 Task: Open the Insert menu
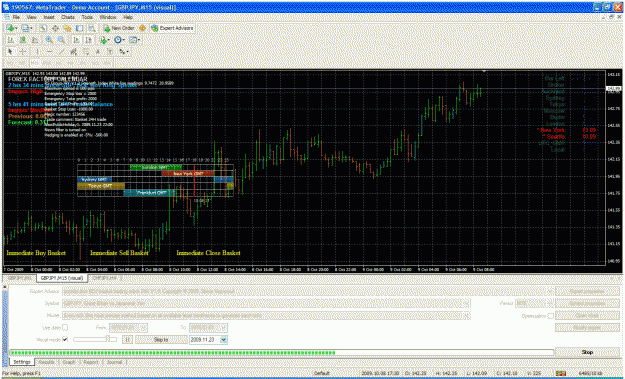[x=49, y=18]
